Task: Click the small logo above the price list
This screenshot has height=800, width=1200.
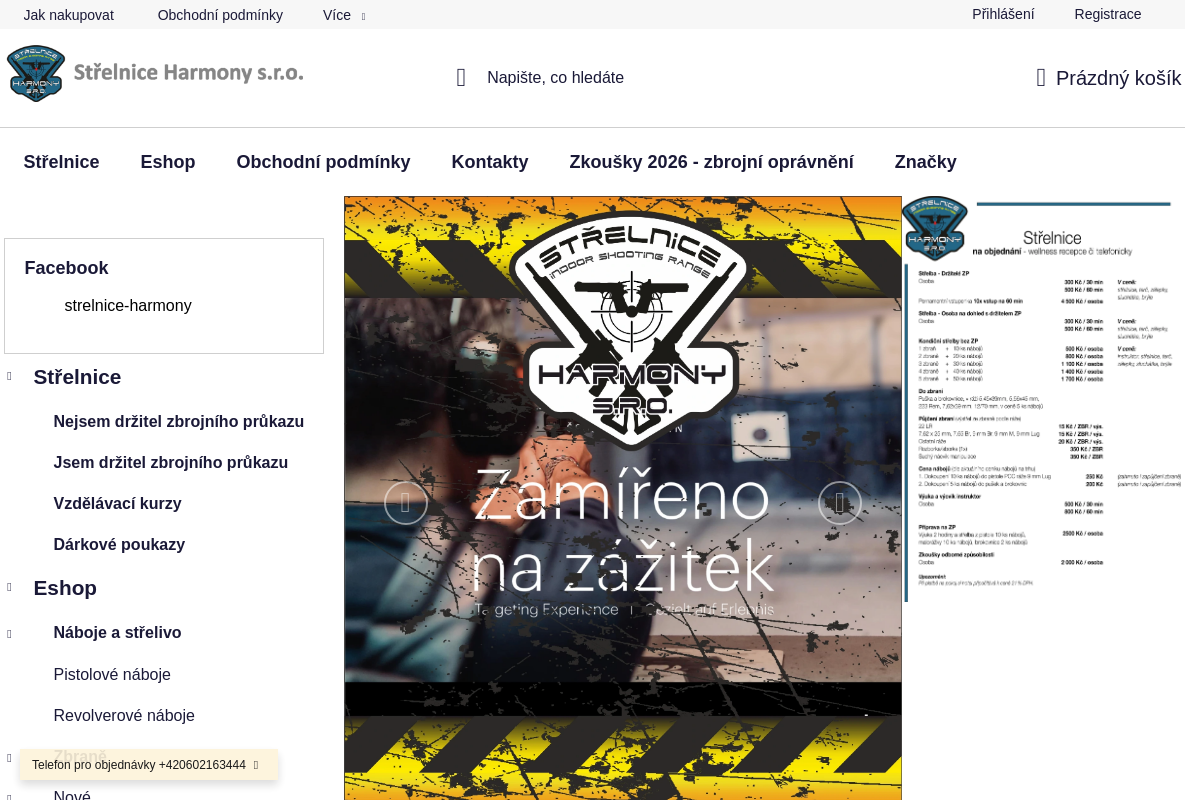Action: (934, 228)
